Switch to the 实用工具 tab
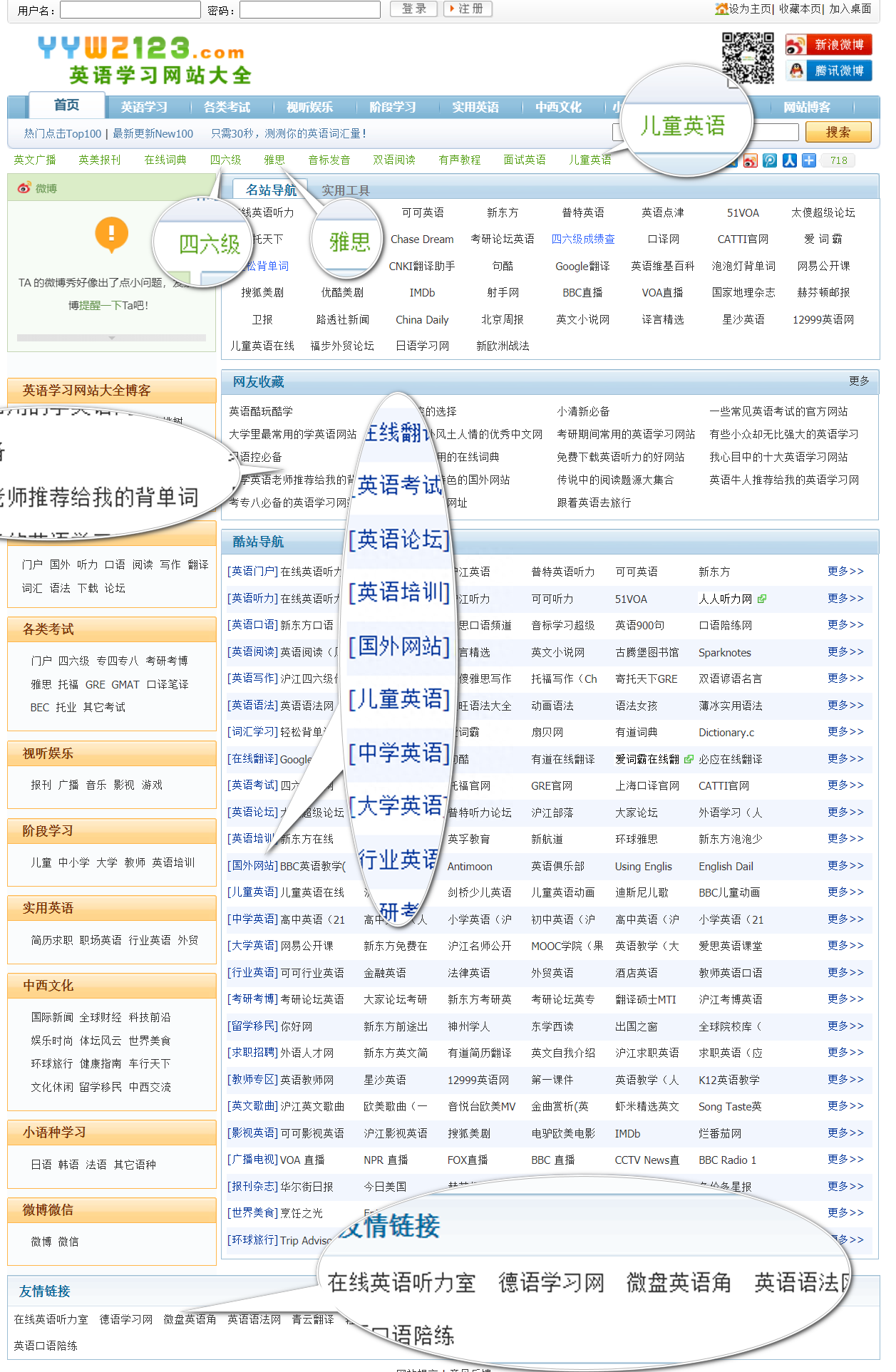896x1372 pixels. click(345, 190)
